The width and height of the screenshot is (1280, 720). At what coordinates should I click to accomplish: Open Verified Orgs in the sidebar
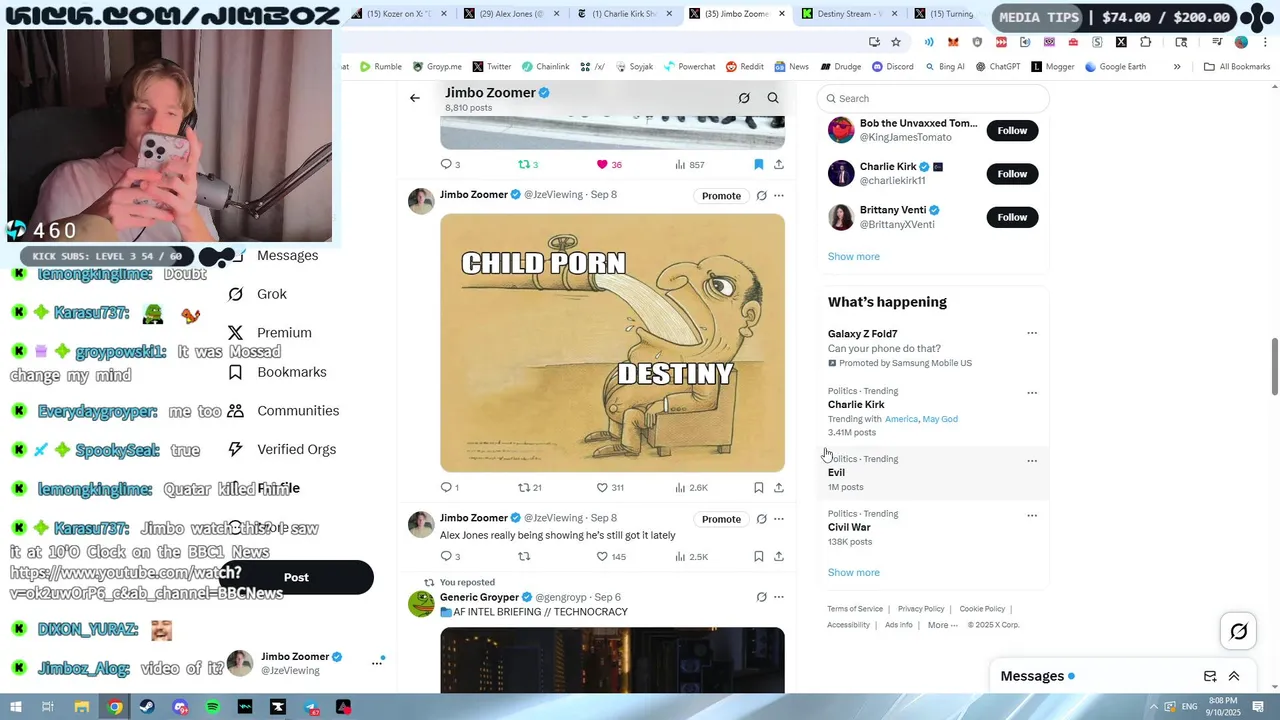(x=282, y=450)
